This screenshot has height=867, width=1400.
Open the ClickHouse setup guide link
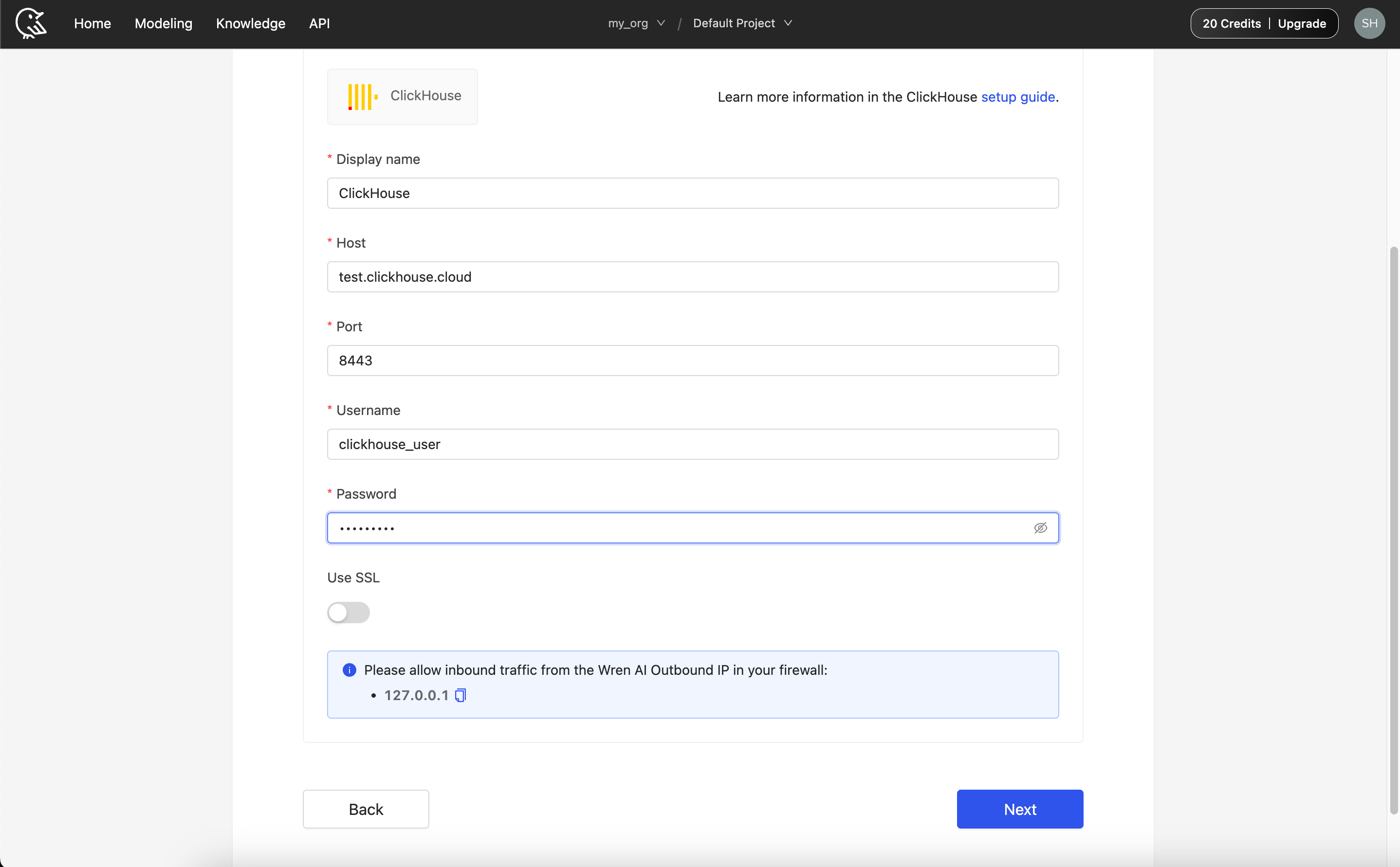tap(1017, 97)
